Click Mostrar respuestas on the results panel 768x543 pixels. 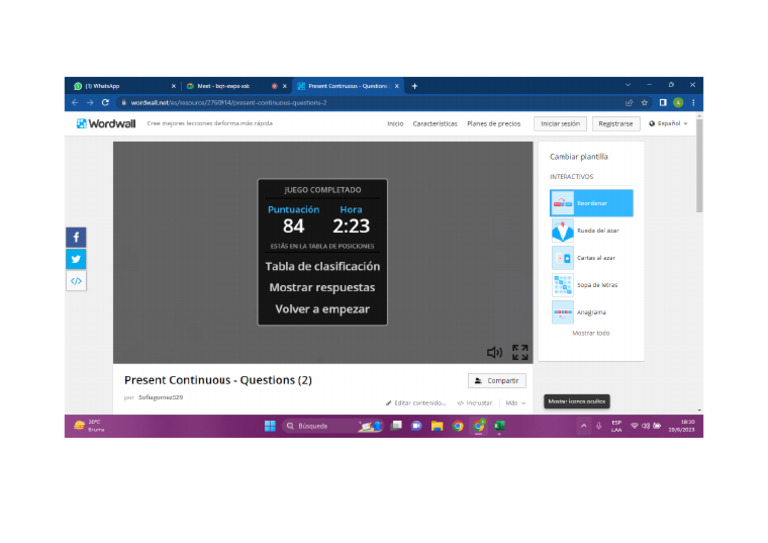point(322,288)
